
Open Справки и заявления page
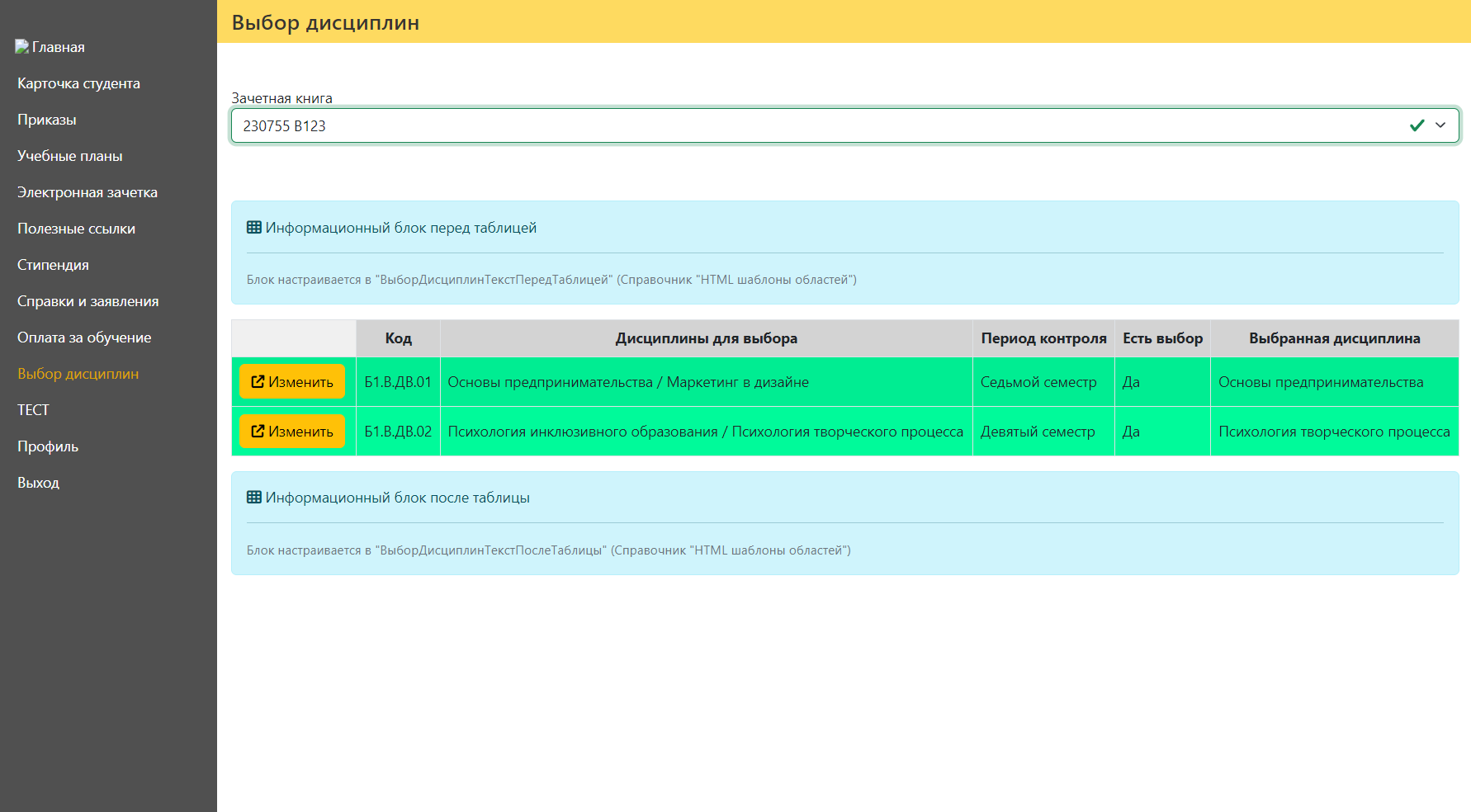(88, 301)
